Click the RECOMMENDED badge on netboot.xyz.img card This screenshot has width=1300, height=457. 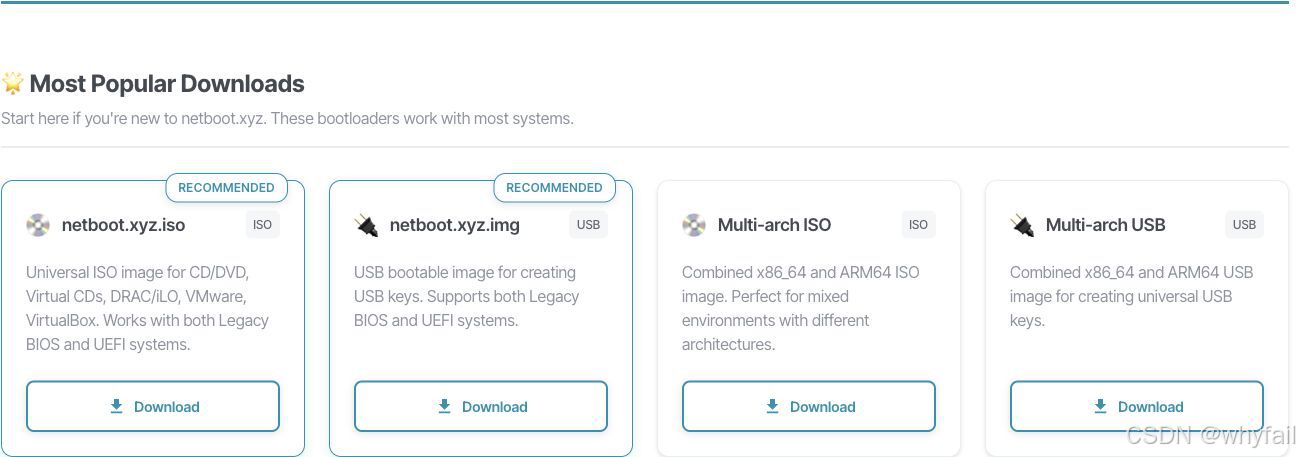(x=554, y=188)
